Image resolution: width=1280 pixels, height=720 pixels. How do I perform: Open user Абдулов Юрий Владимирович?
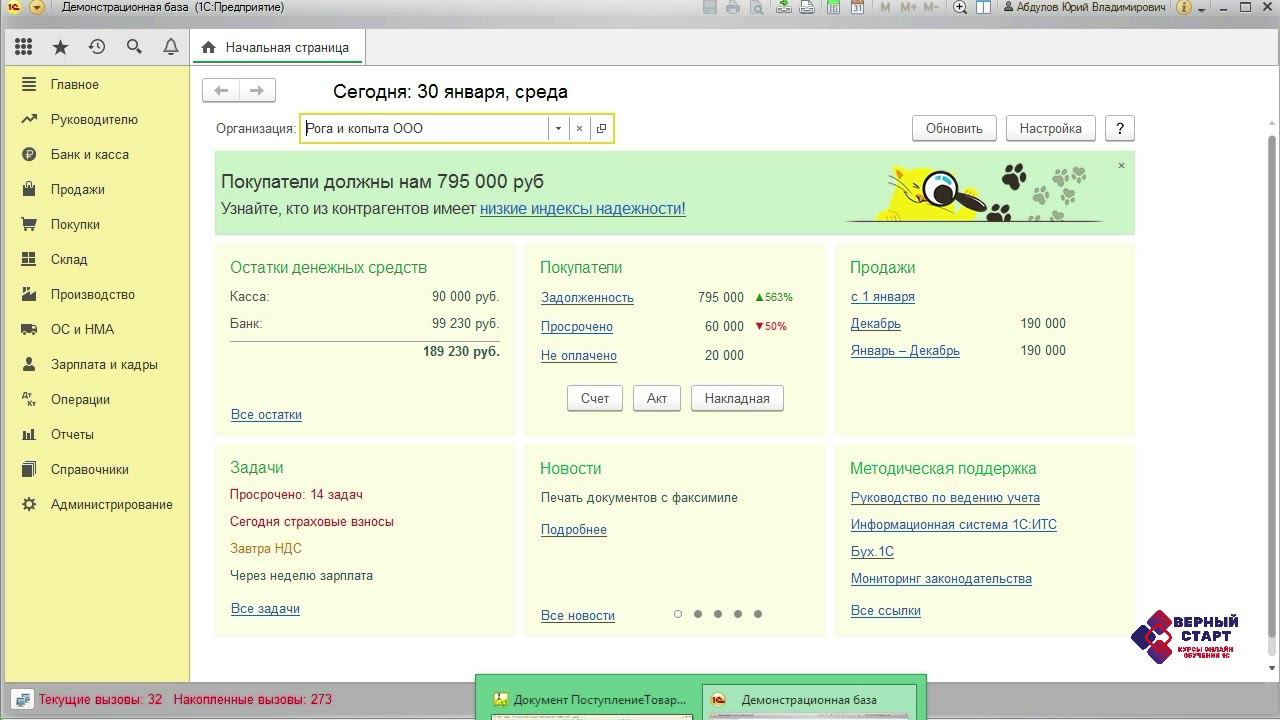tap(1083, 7)
